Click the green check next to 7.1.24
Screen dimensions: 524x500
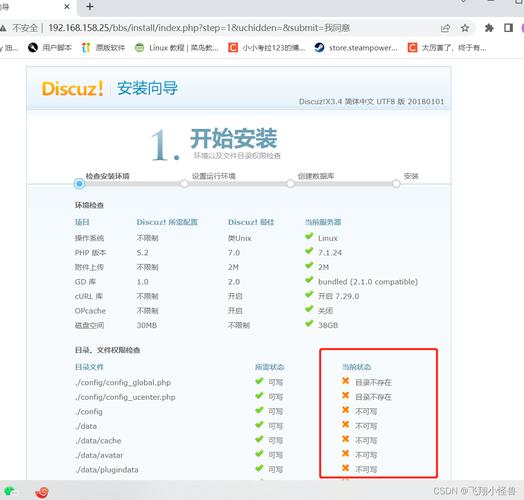pyautogui.click(x=309, y=251)
